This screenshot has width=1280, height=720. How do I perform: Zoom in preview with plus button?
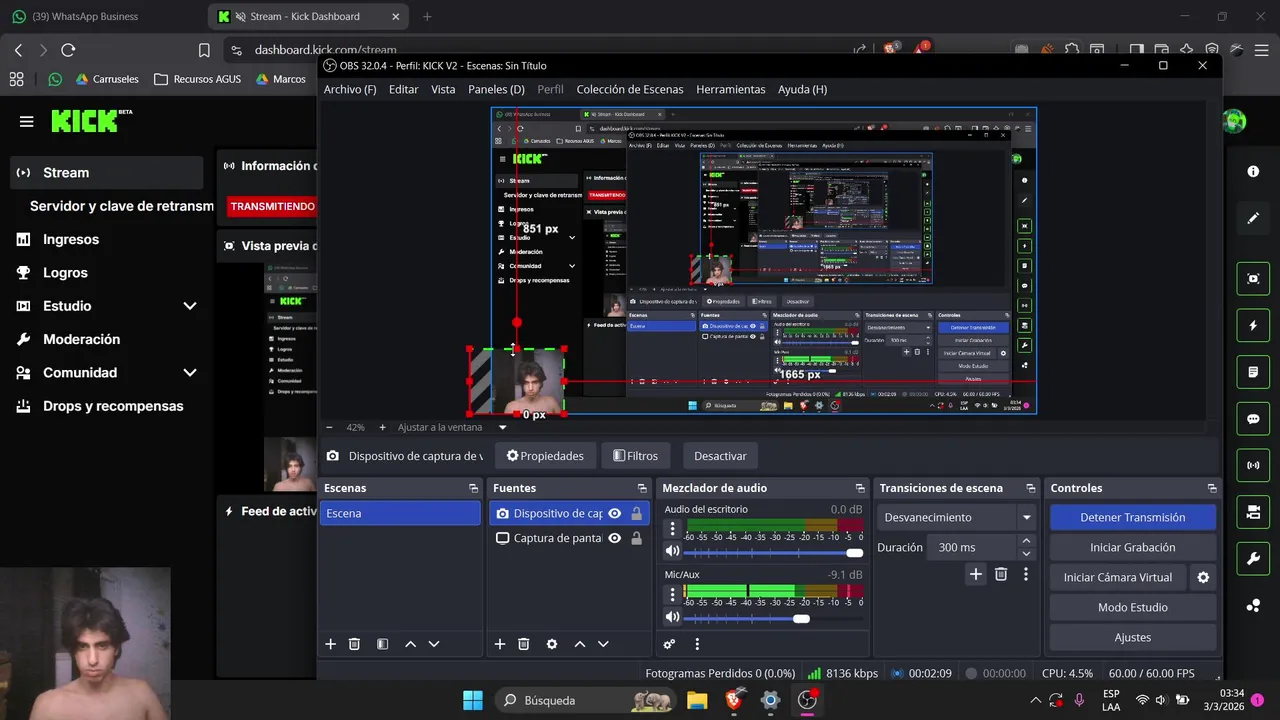point(382,427)
